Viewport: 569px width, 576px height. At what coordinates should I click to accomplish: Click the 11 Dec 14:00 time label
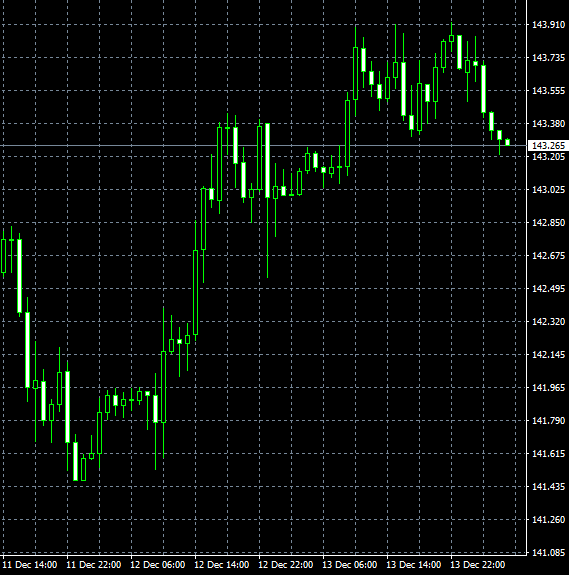pyautogui.click(x=30, y=565)
